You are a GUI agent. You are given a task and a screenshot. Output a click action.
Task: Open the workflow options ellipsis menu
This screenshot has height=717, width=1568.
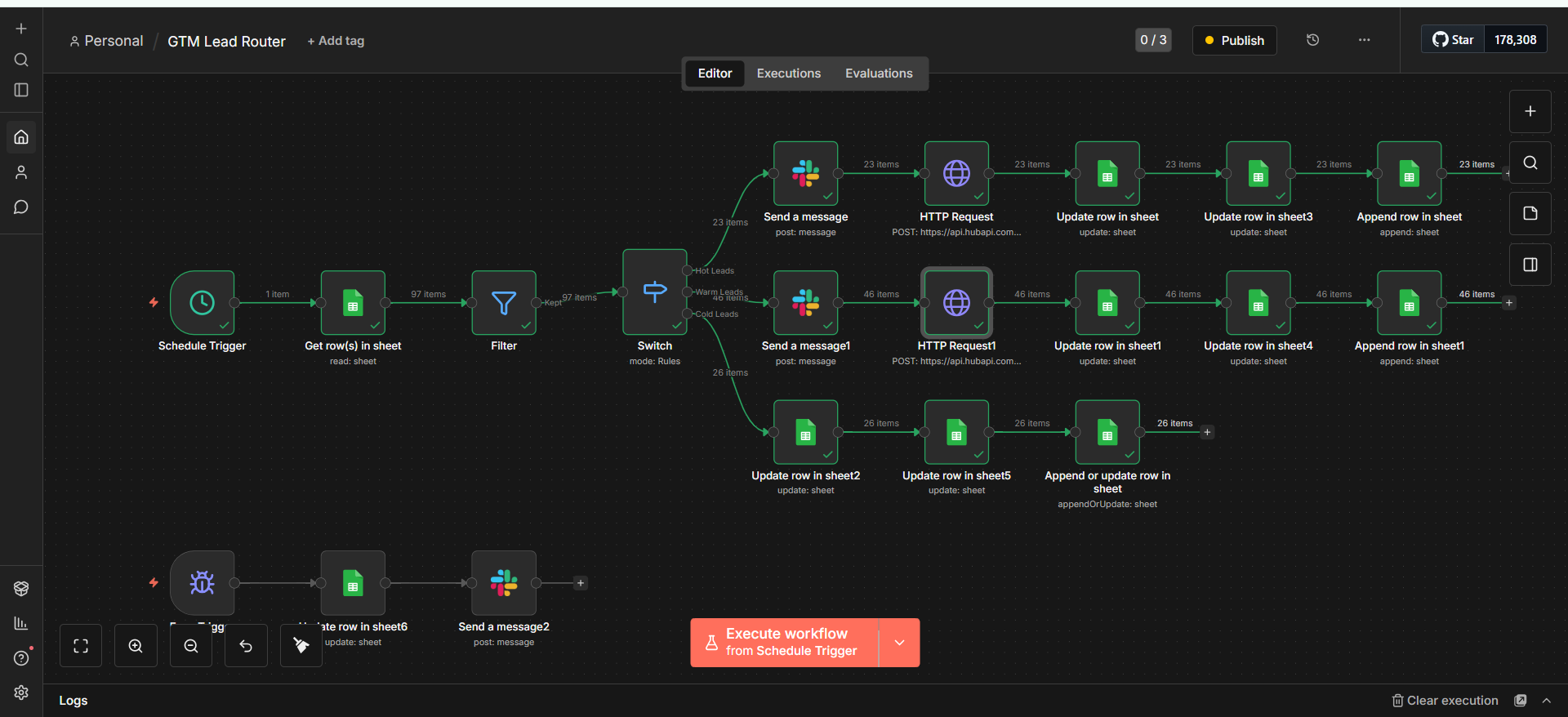(1365, 40)
